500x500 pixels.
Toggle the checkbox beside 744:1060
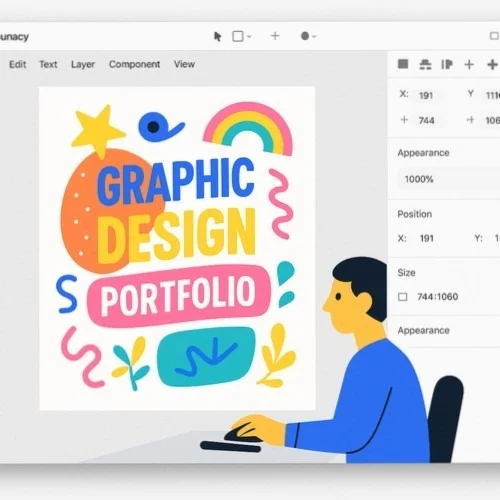[403, 297]
